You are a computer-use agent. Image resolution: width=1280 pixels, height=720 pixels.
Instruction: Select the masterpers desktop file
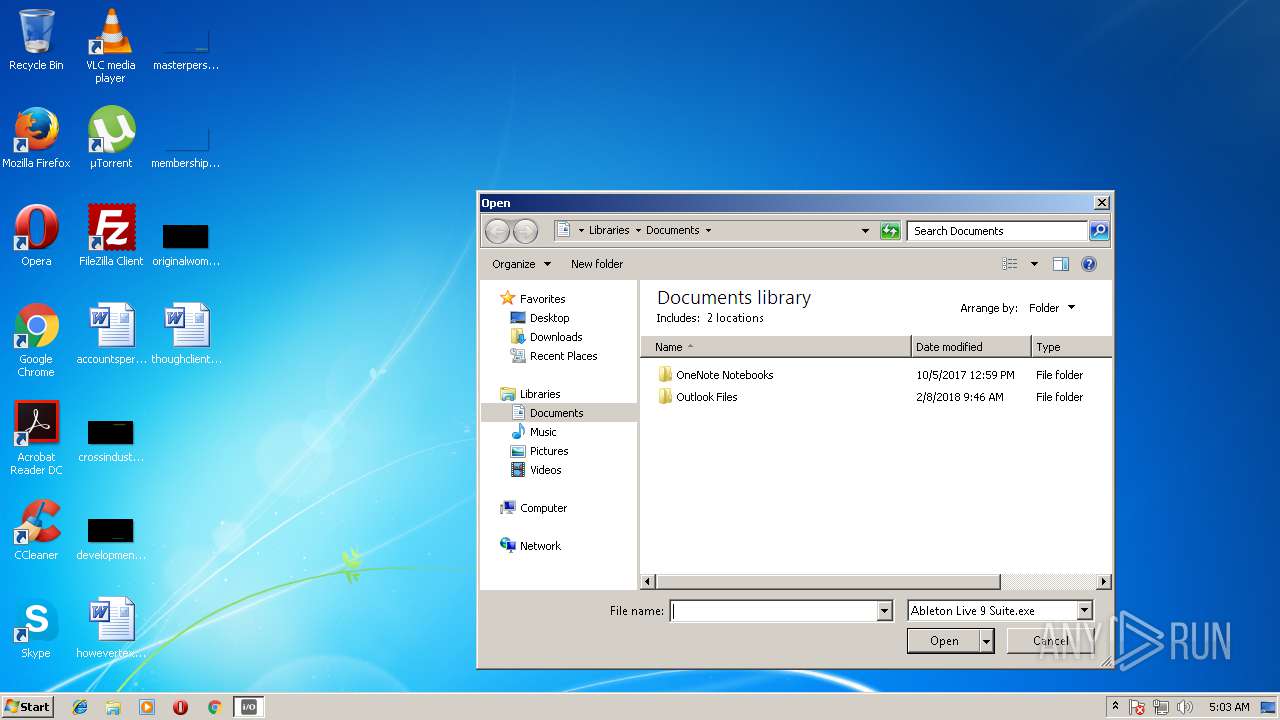point(186,48)
